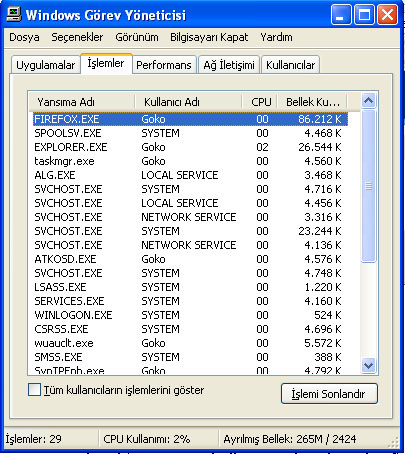Click CPU value 02 for EXPLORER.EXE

click(262, 147)
